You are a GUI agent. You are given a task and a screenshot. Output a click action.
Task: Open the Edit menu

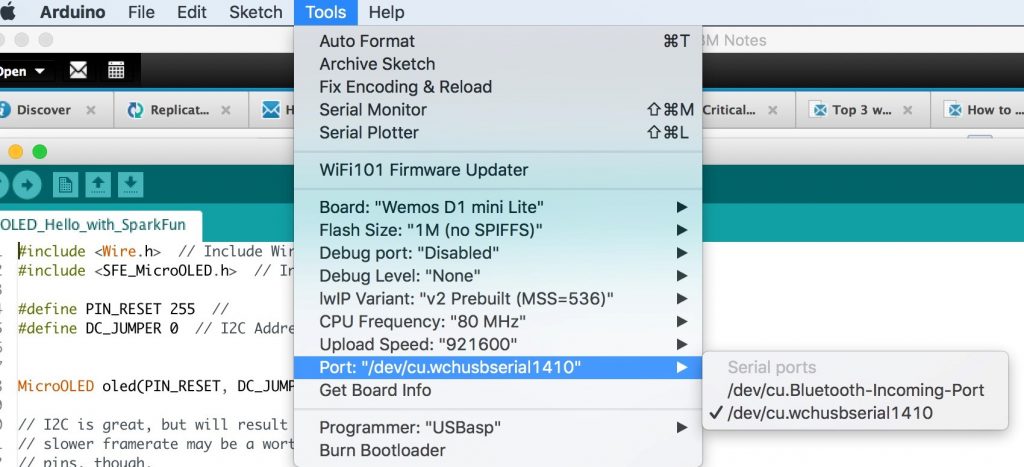tap(192, 12)
